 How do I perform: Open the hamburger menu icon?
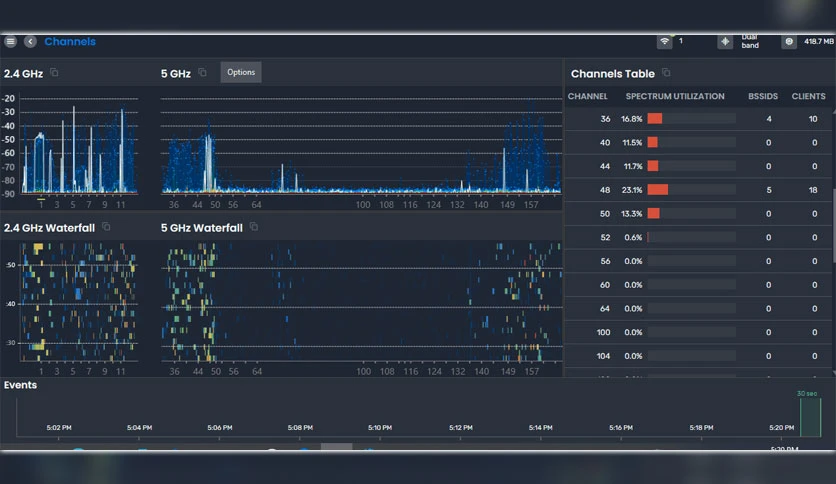[11, 41]
